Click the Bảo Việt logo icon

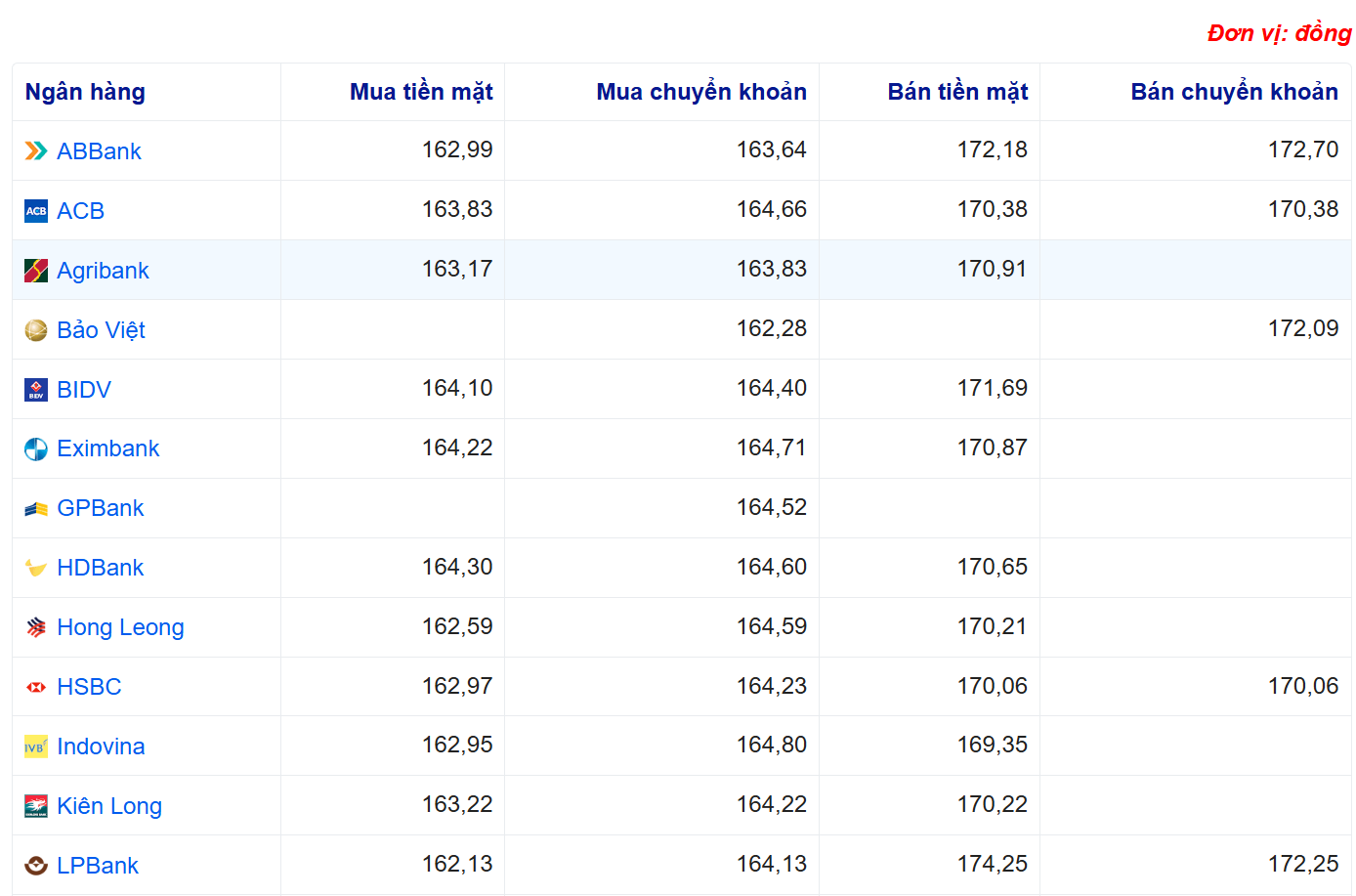(x=36, y=330)
